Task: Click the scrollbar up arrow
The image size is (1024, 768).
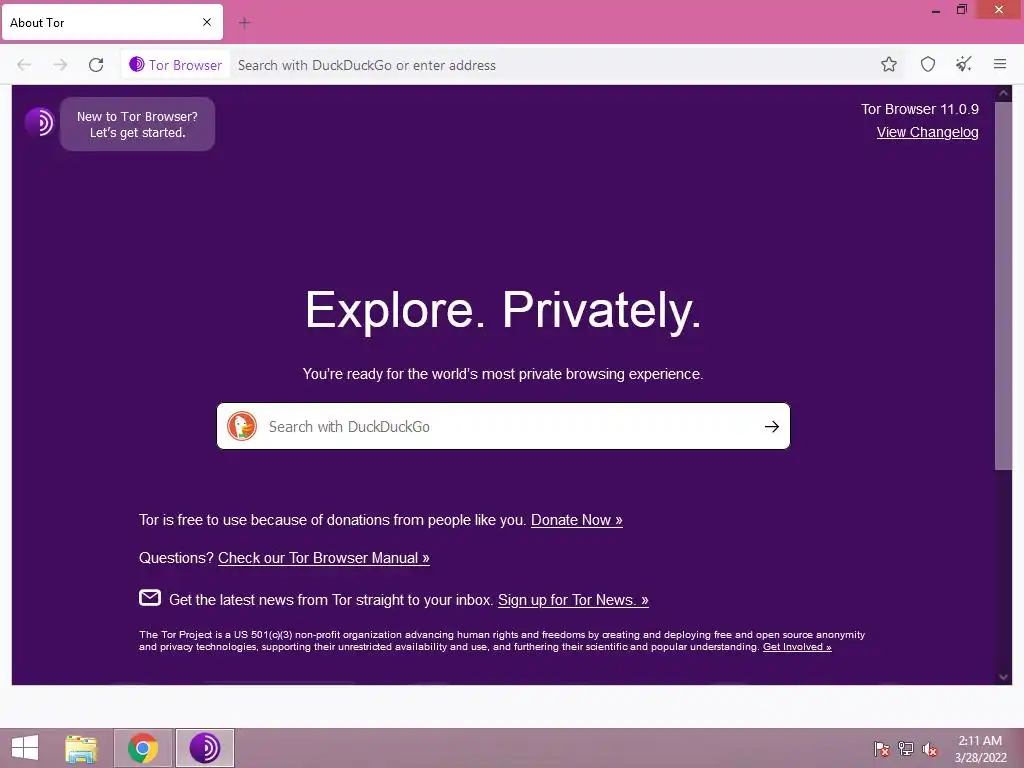Action: pos(1004,93)
